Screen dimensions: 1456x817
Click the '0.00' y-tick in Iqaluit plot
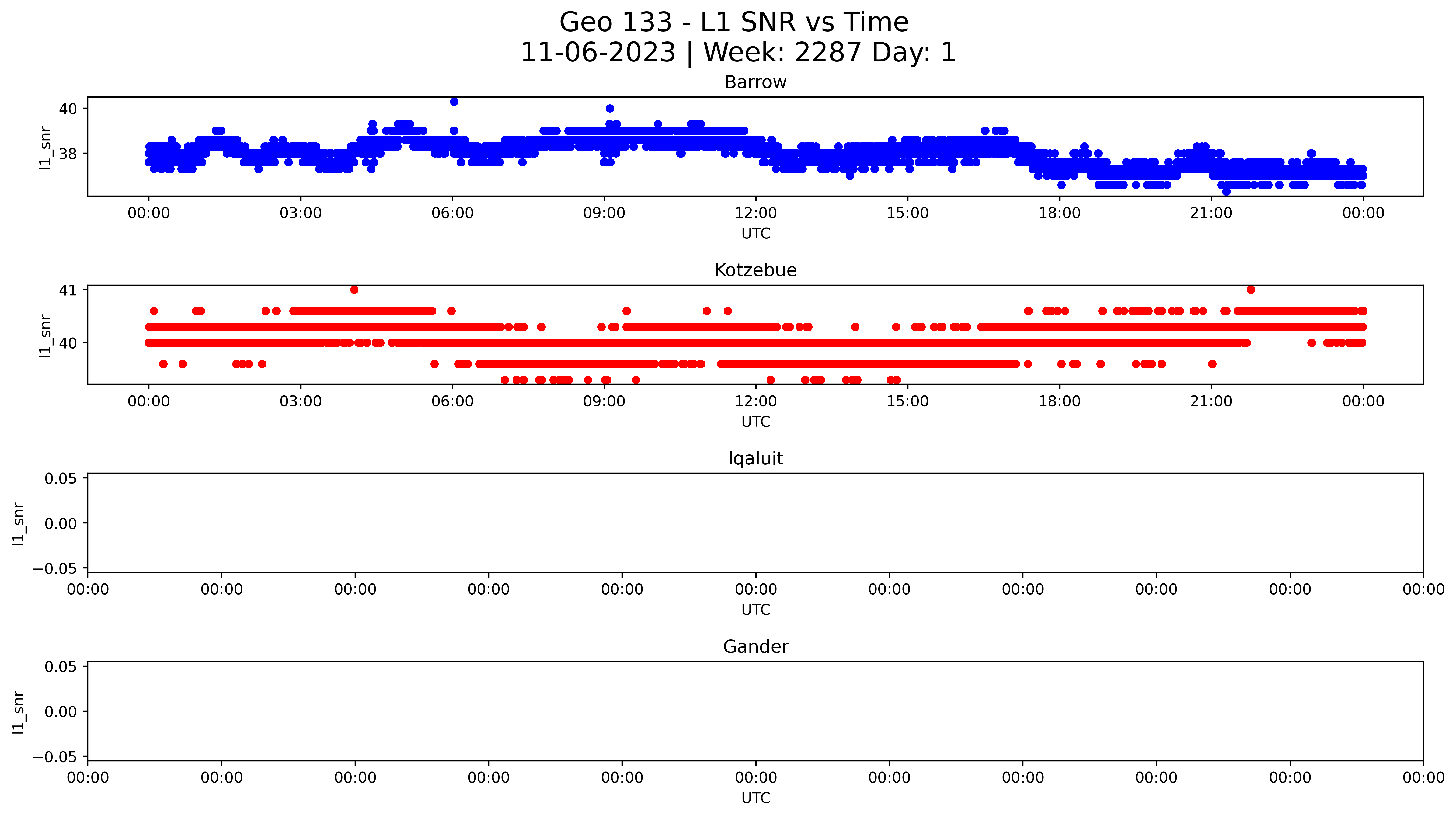click(x=61, y=524)
